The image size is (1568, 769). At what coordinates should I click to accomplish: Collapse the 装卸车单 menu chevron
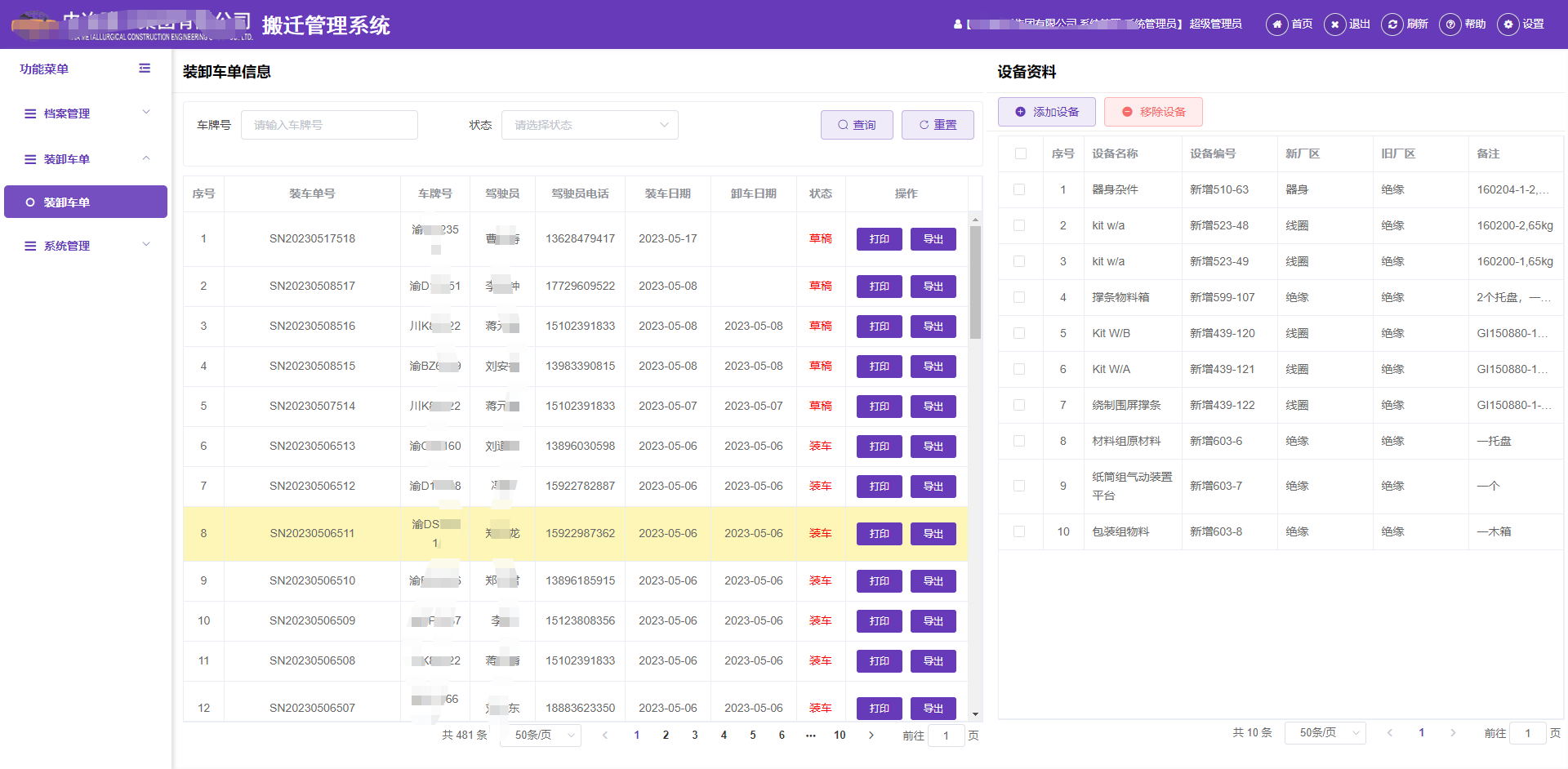(x=146, y=158)
